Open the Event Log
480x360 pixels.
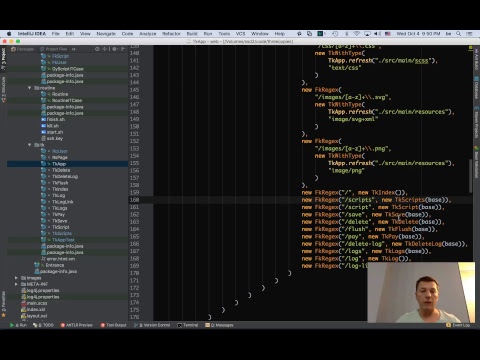pyautogui.click(x=458, y=325)
